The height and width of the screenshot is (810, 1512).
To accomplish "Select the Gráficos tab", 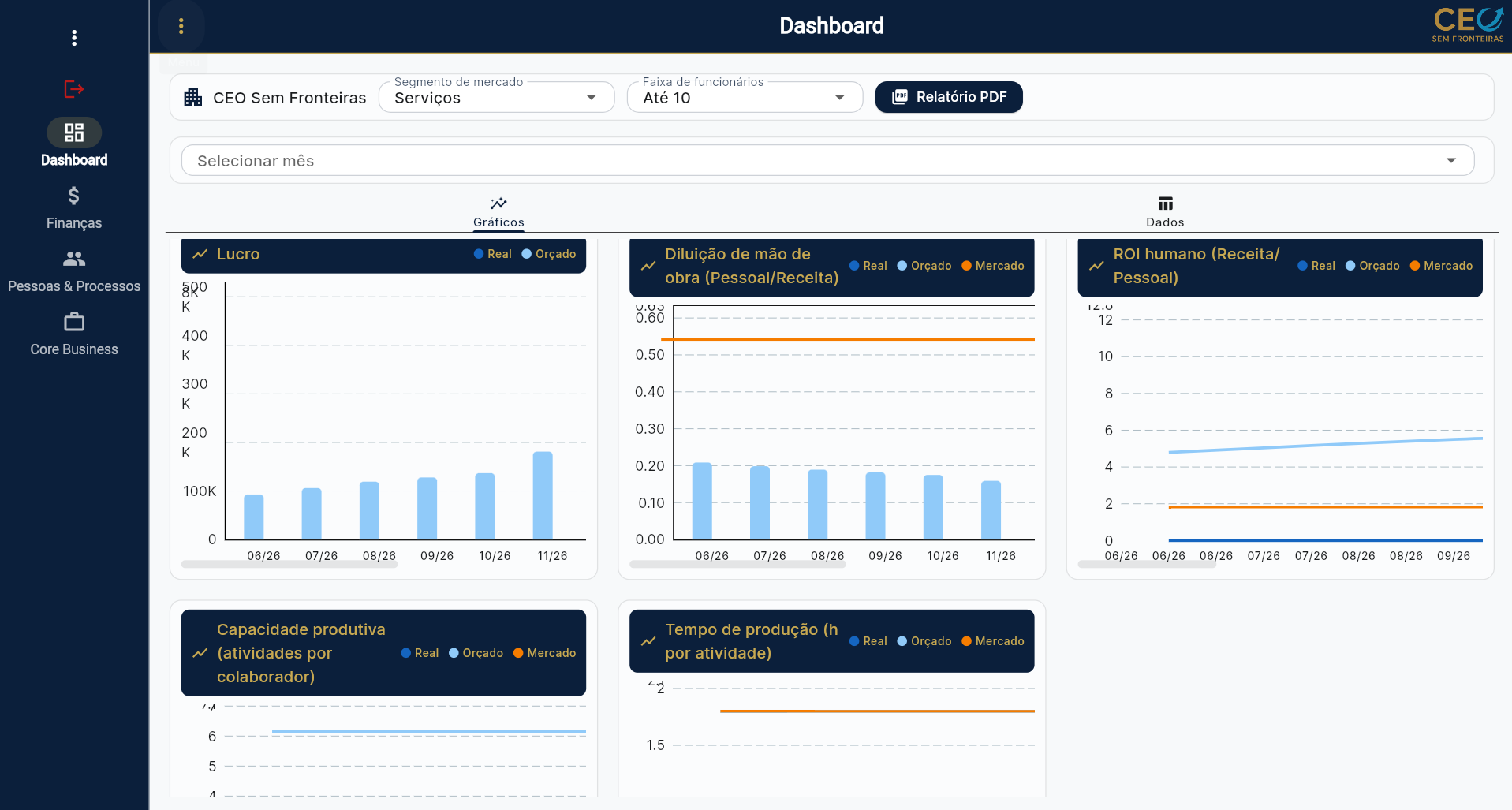I will (498, 212).
